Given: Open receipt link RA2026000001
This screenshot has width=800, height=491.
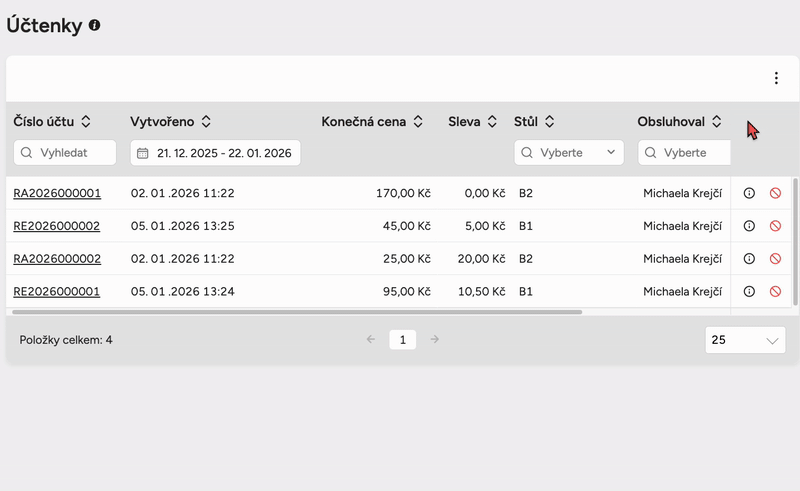Looking at the screenshot, I should point(57,193).
